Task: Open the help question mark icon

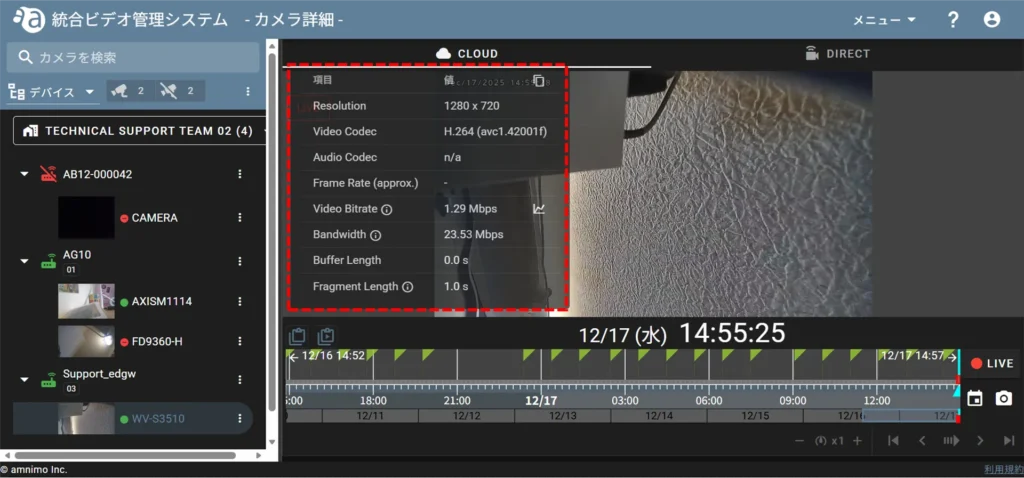Action: [953, 20]
